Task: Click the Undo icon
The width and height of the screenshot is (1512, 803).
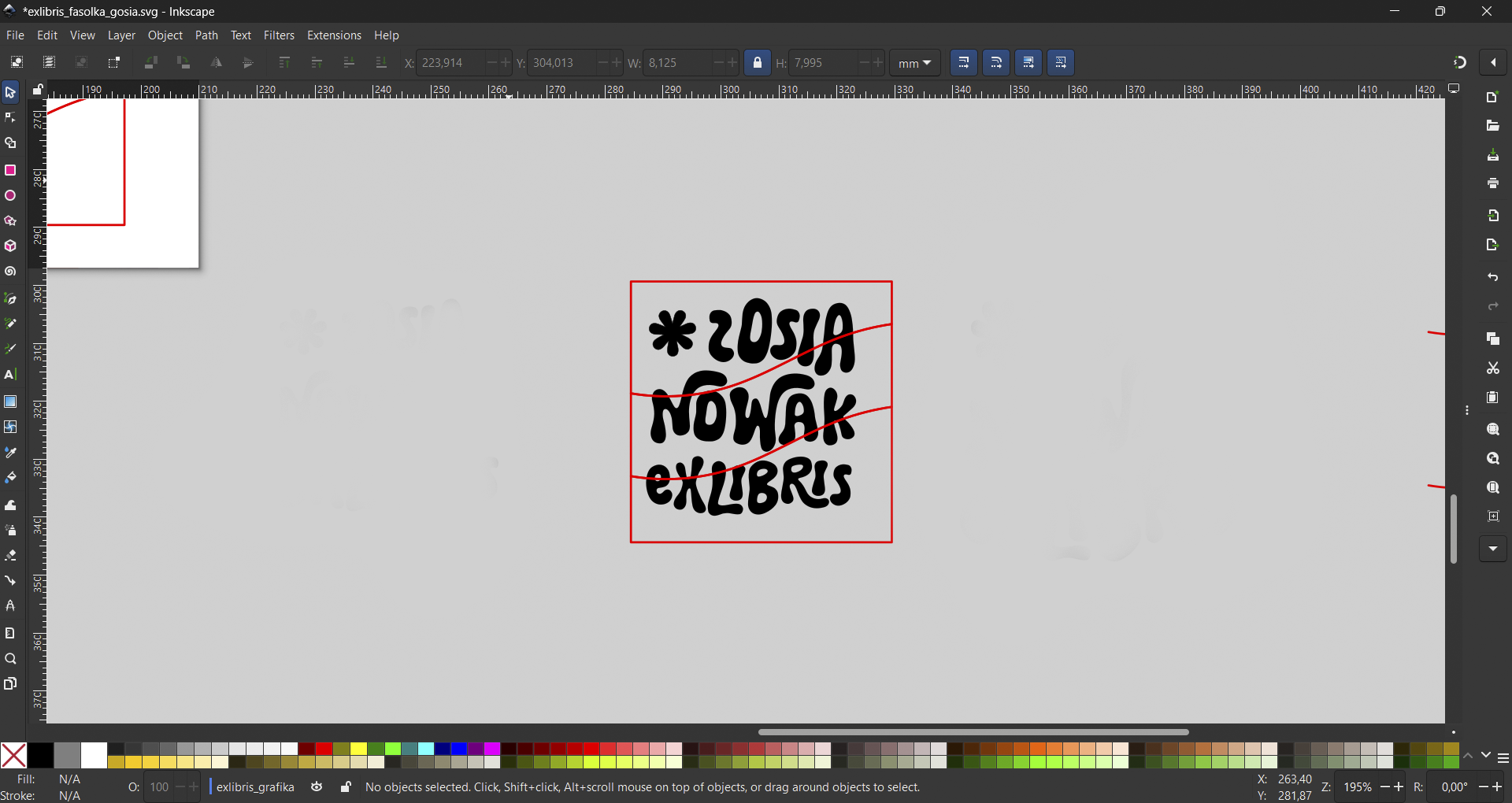Action: pos(1493,277)
